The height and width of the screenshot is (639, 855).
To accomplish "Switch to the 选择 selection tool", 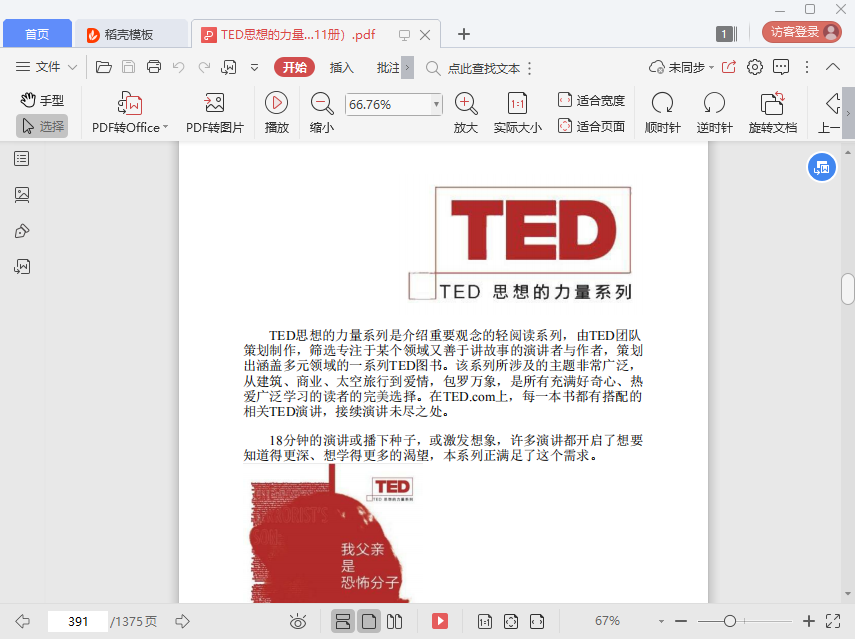I will coord(42,126).
